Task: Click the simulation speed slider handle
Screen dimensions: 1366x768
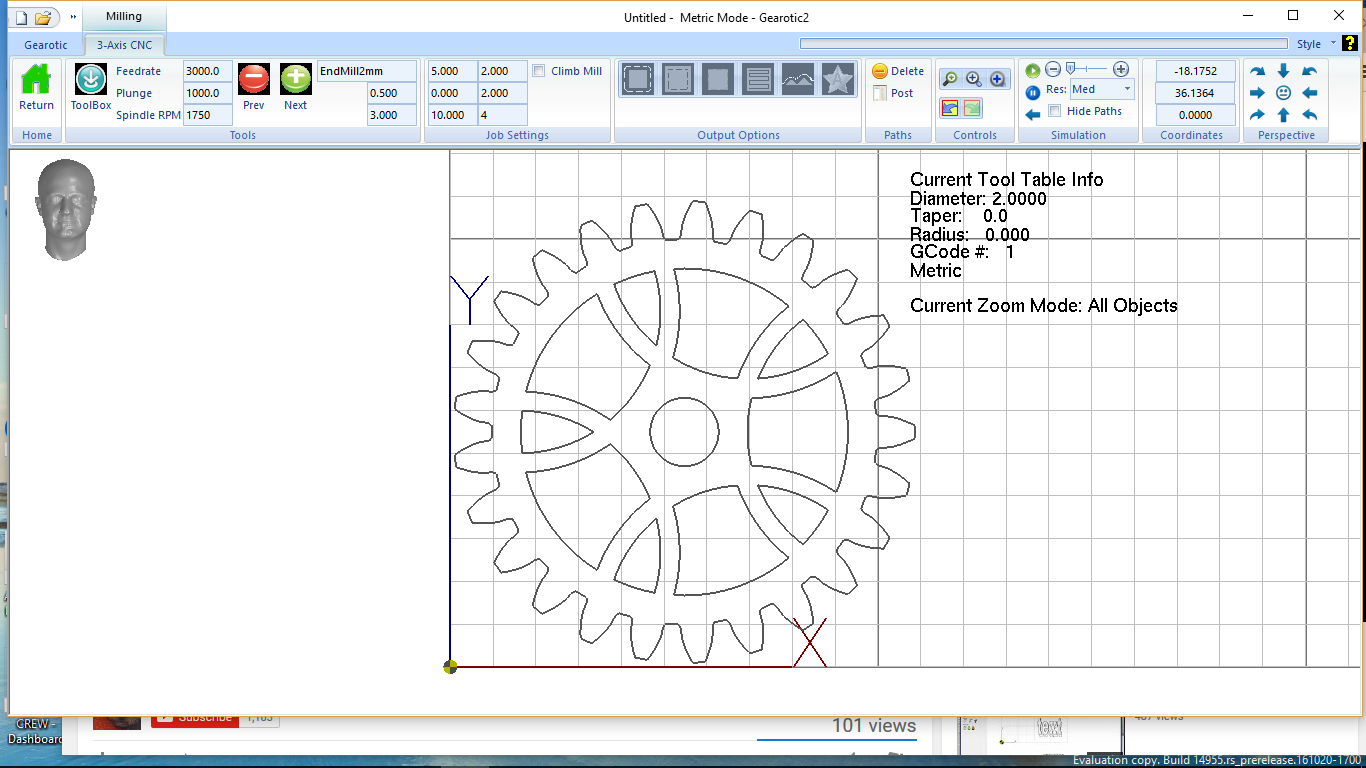Action: (x=1070, y=69)
